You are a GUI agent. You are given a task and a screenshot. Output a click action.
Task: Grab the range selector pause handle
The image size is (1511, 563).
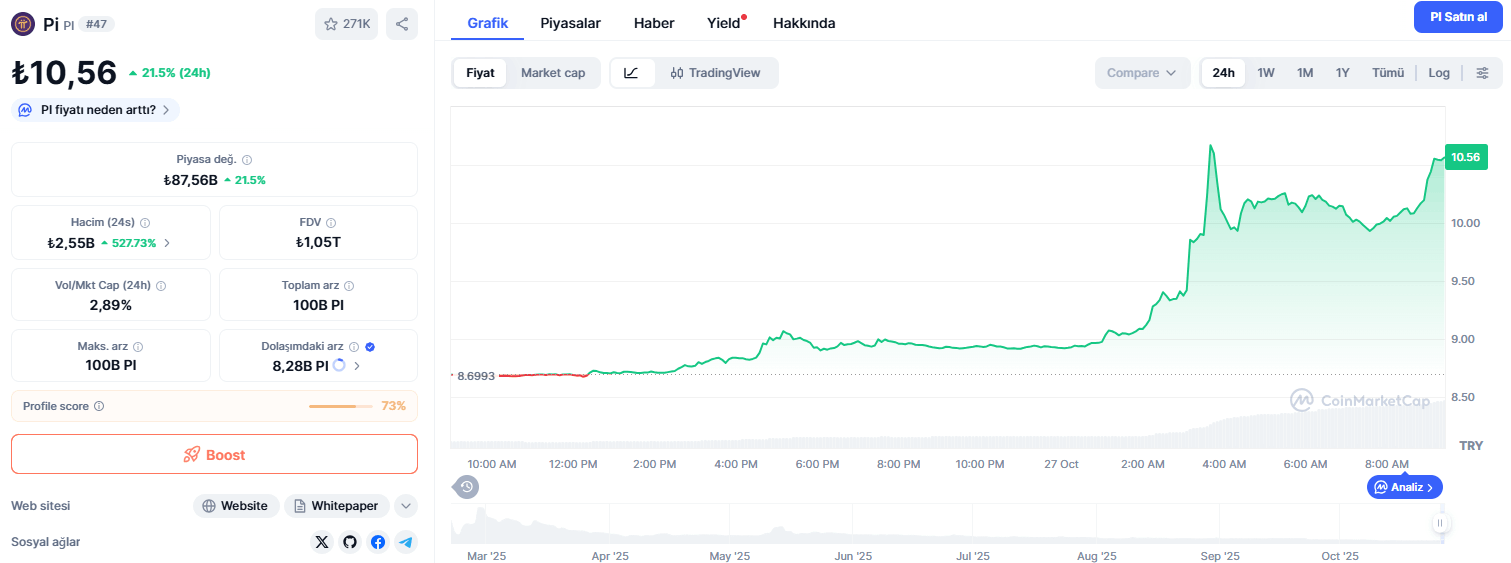1441,523
